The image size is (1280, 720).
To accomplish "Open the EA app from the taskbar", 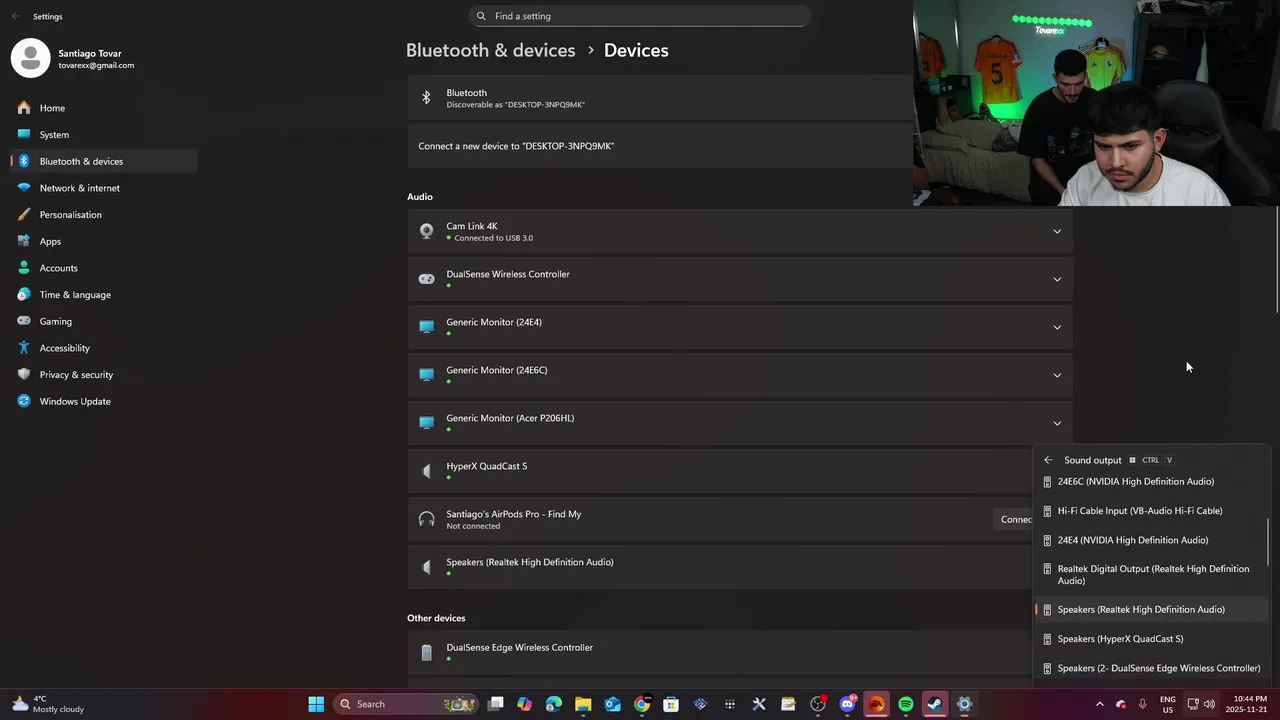I will click(x=877, y=704).
